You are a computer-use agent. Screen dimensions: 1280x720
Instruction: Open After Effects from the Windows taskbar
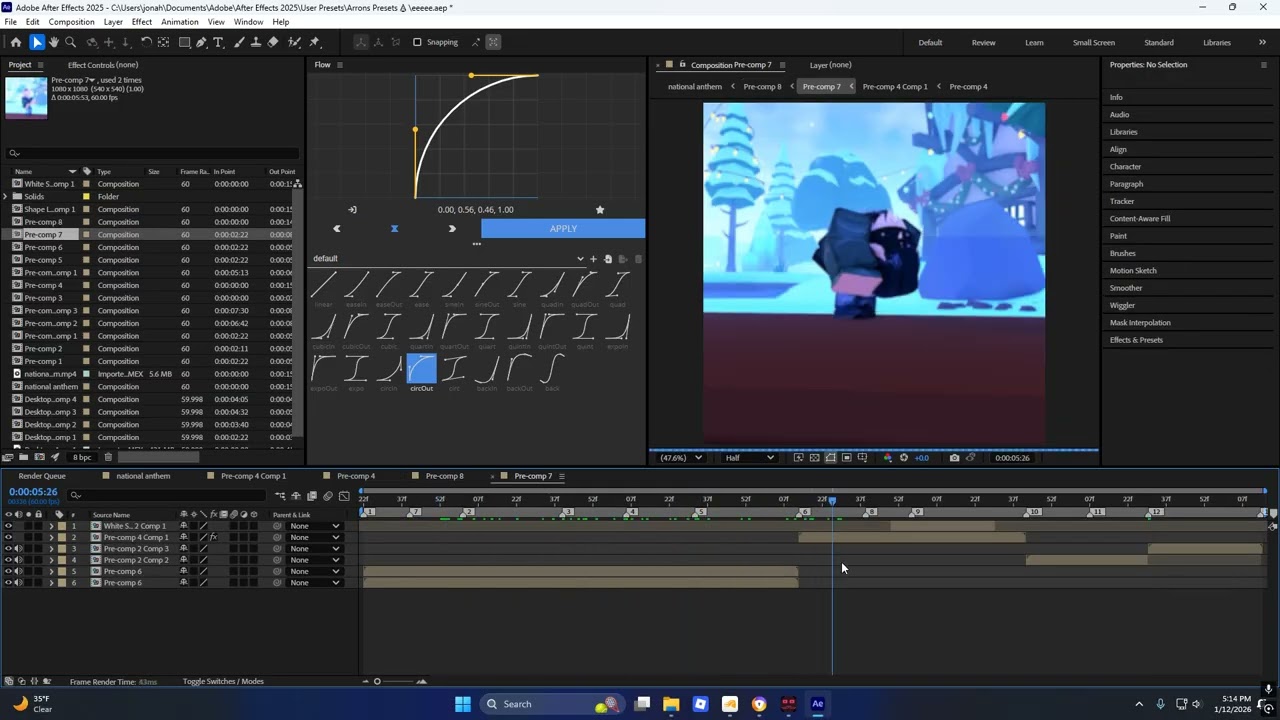[818, 704]
